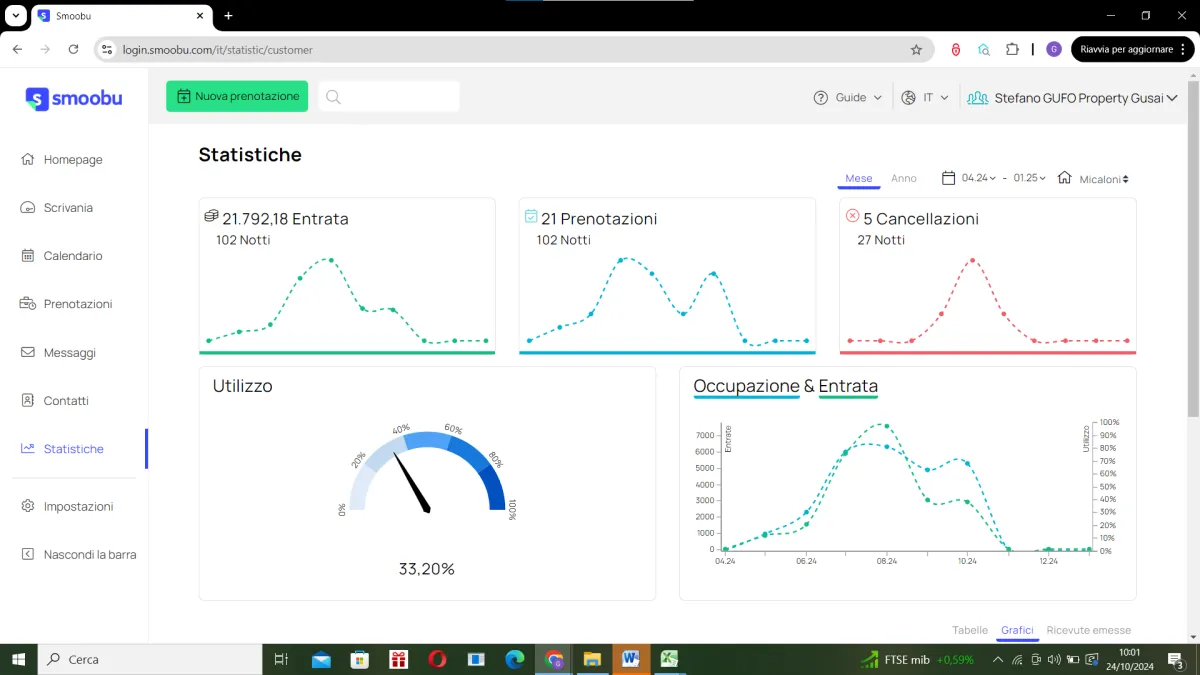Switch to the Mese view tab
This screenshot has width=1200, height=675.
pyautogui.click(x=859, y=179)
